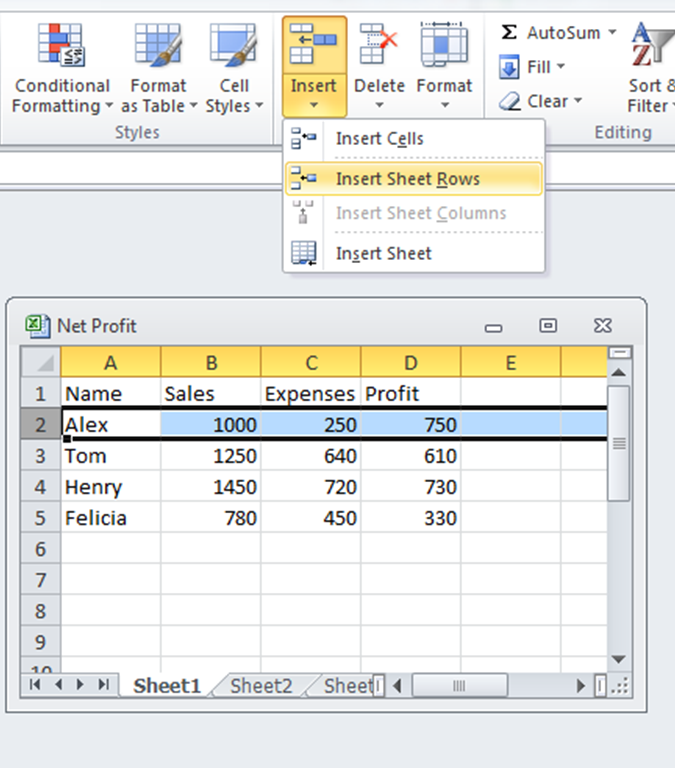
Task: Select the cell containing Felicia
Action: pos(111,518)
